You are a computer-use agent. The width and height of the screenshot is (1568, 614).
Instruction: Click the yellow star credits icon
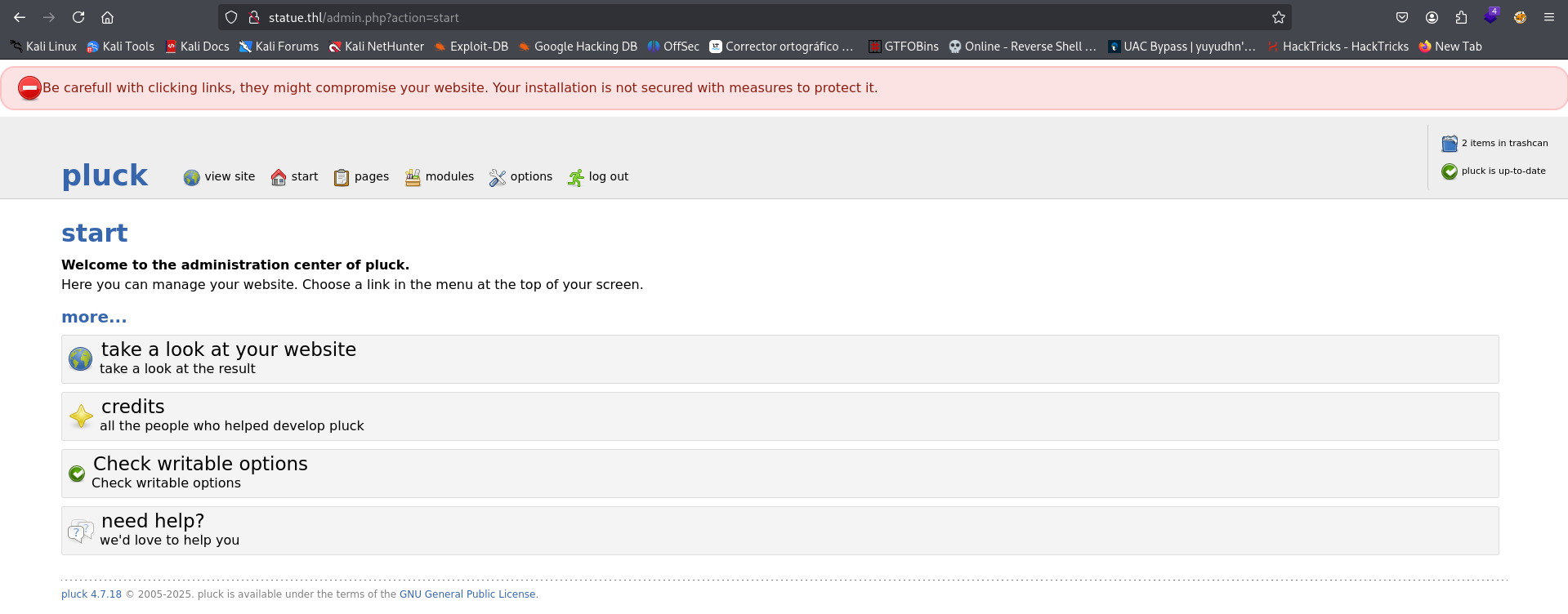(81, 416)
